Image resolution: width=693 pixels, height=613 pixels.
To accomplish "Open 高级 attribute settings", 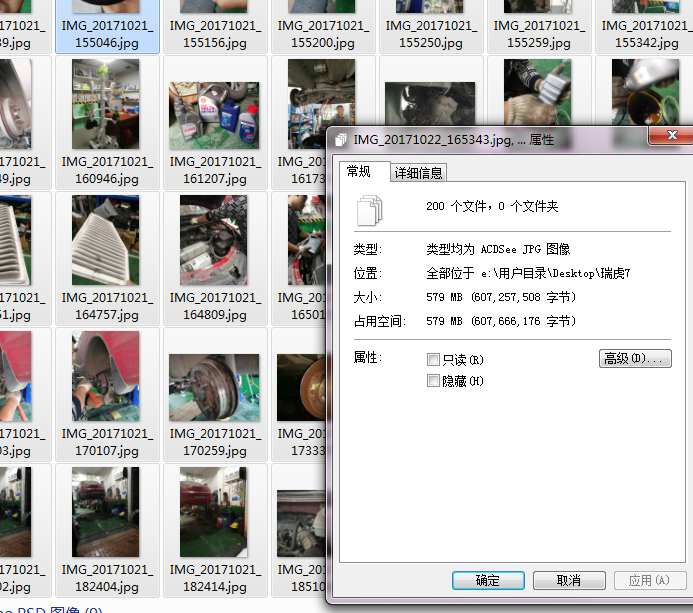I will [x=635, y=359].
